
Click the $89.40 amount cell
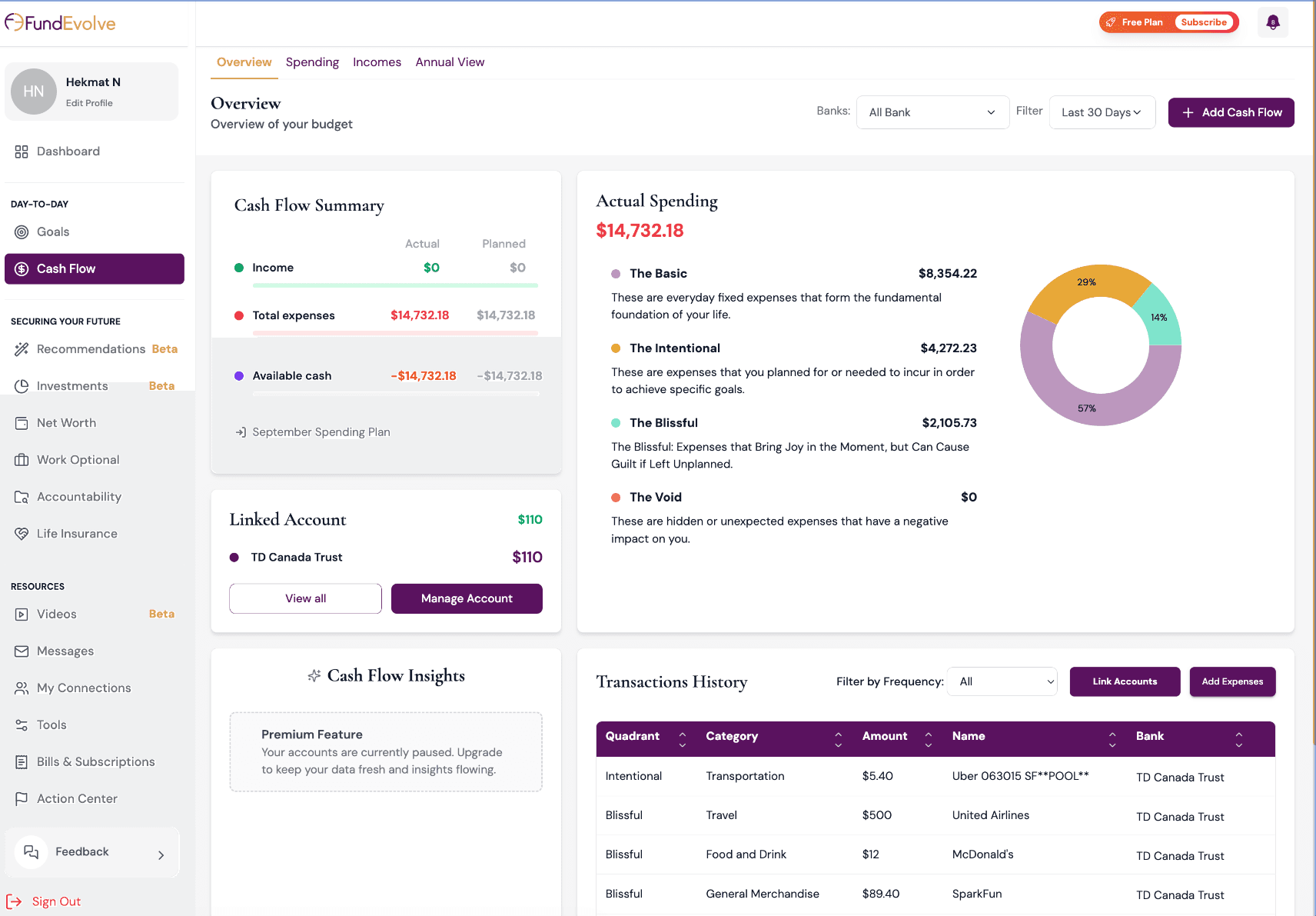pyautogui.click(x=881, y=894)
